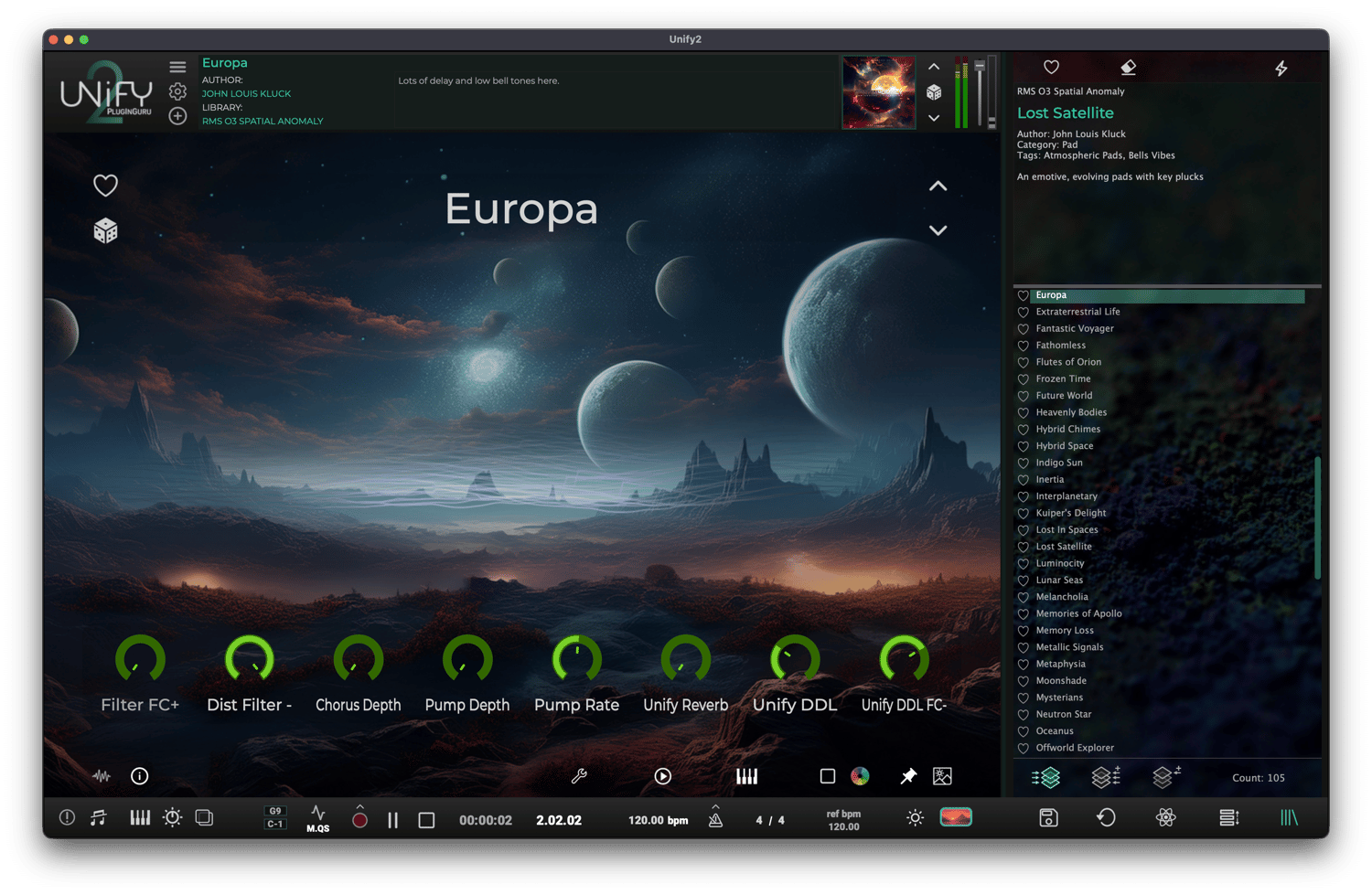Open the color wheel icon
The height and width of the screenshot is (895, 1372).
(x=860, y=776)
